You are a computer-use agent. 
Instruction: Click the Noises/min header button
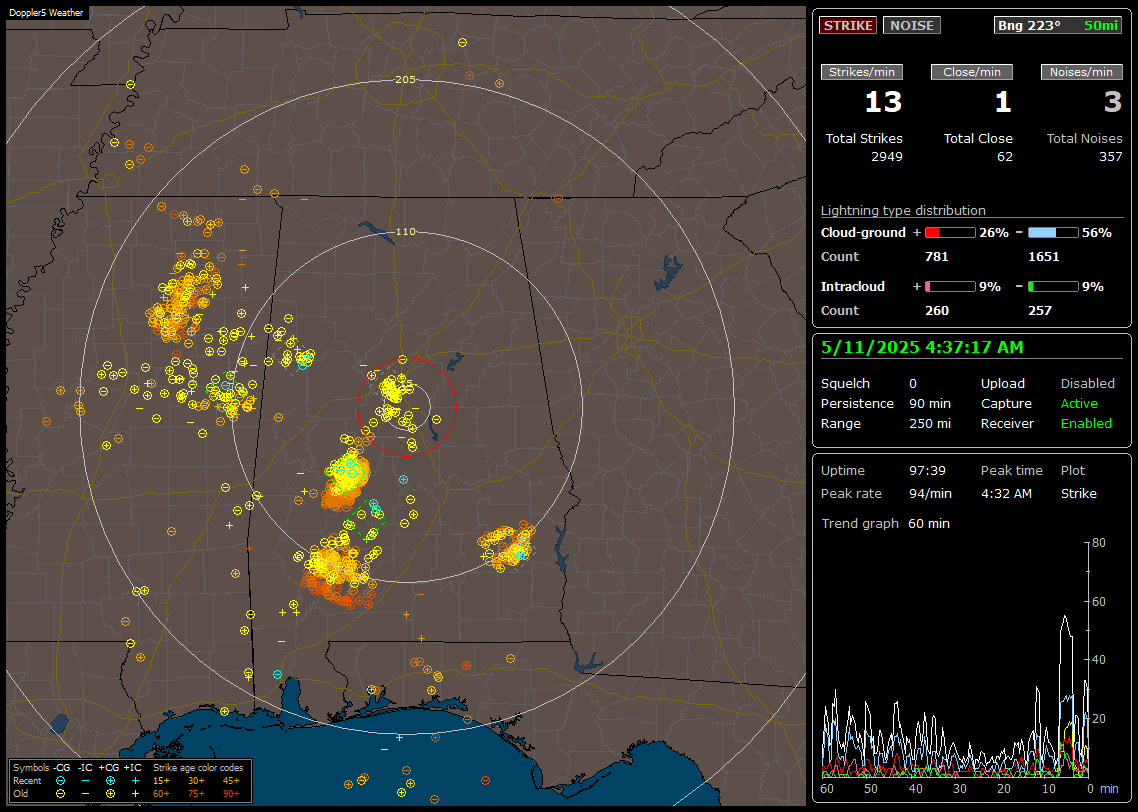pos(1081,72)
